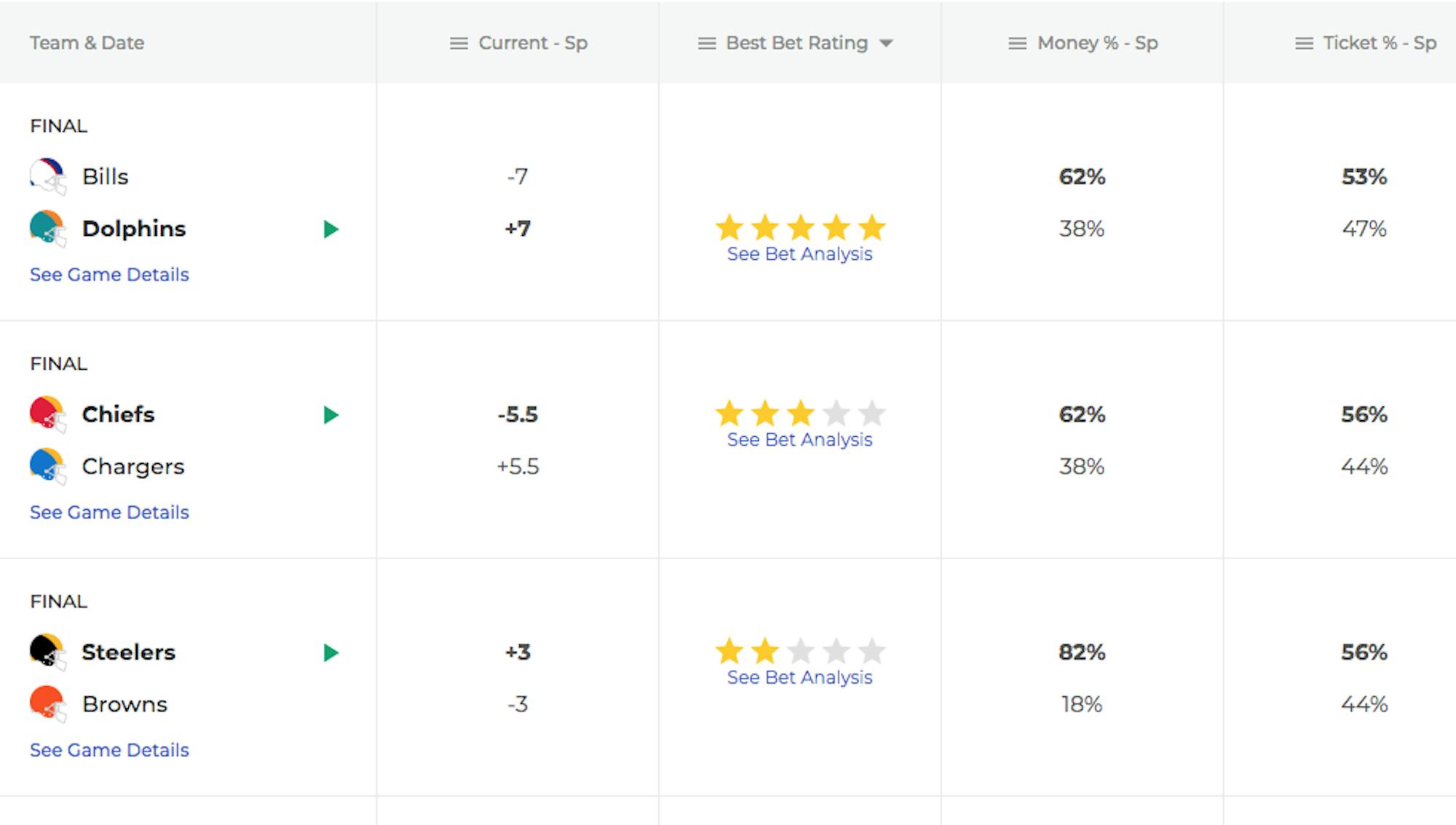Open See Game Details for Bills vs Dolphins
Image resolution: width=1456 pixels, height=825 pixels.
(109, 275)
